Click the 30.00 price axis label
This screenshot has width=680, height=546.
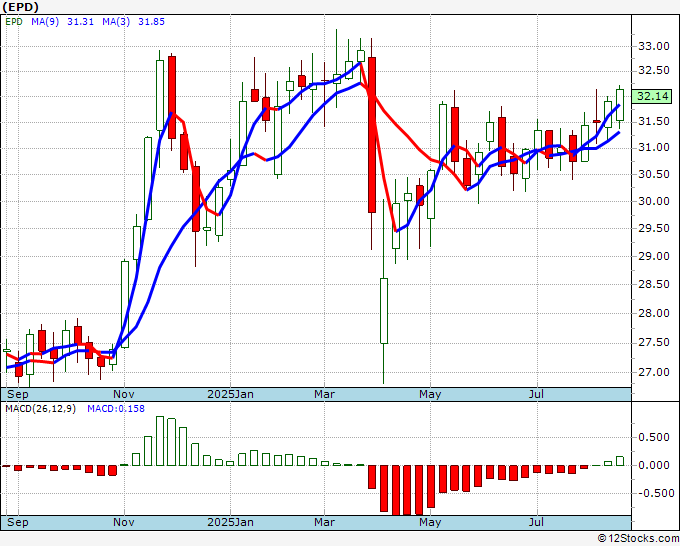pyautogui.click(x=654, y=201)
